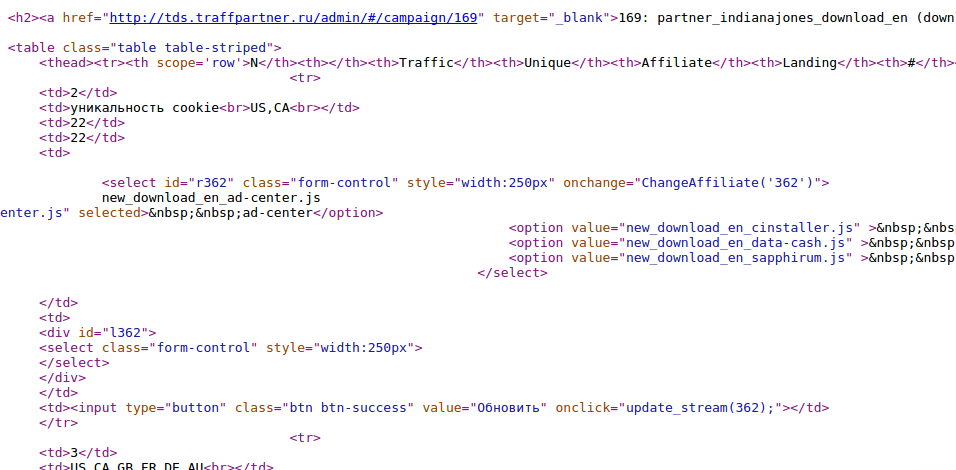This screenshot has height=470, width=956.
Task: Click the cell line '<td>2</td>'
Action: (78, 93)
